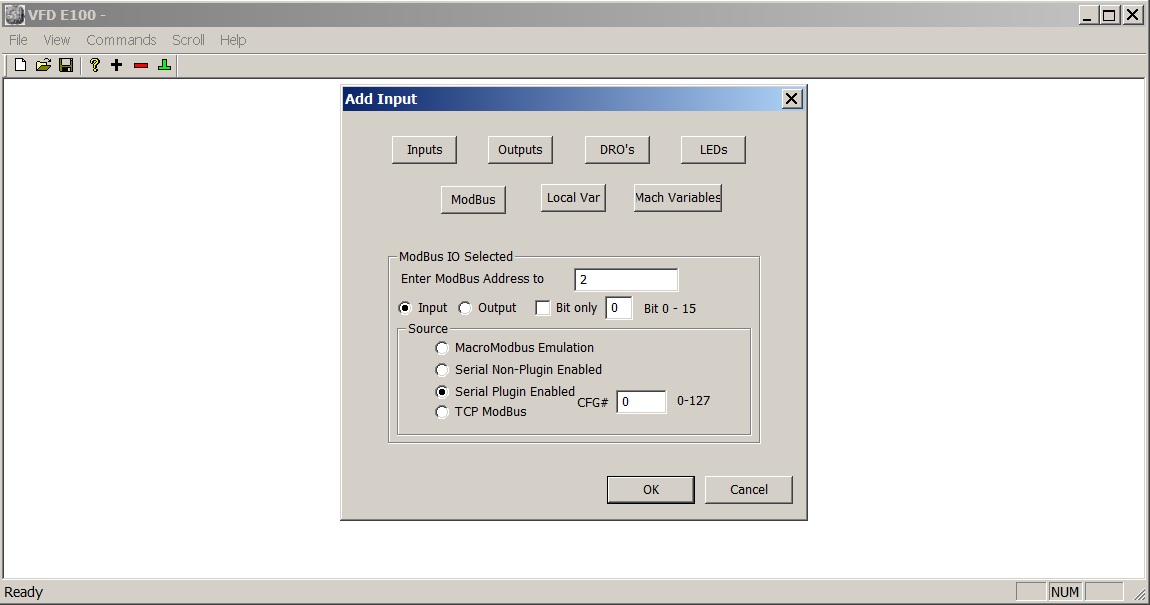Click the Open folder toolbar icon
1150x605 pixels.
point(43,65)
